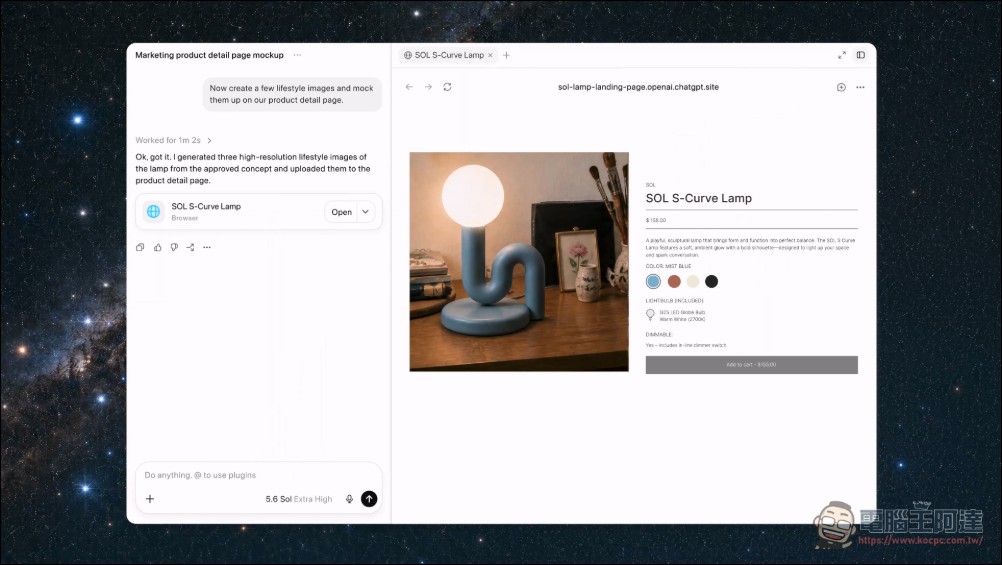
Task: Click the sol-lamp-landing-page URL address bar
Action: click(x=638, y=87)
